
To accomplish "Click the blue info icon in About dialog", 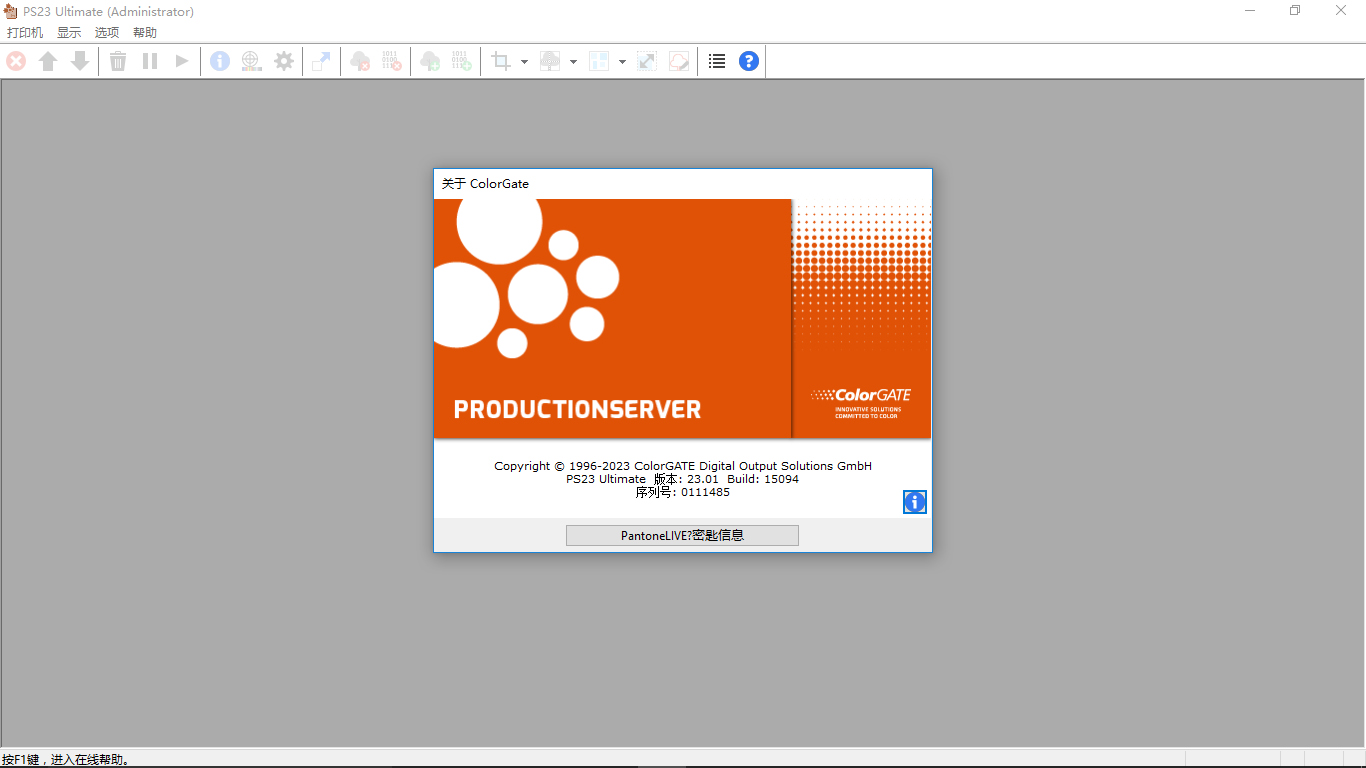I will 915,502.
